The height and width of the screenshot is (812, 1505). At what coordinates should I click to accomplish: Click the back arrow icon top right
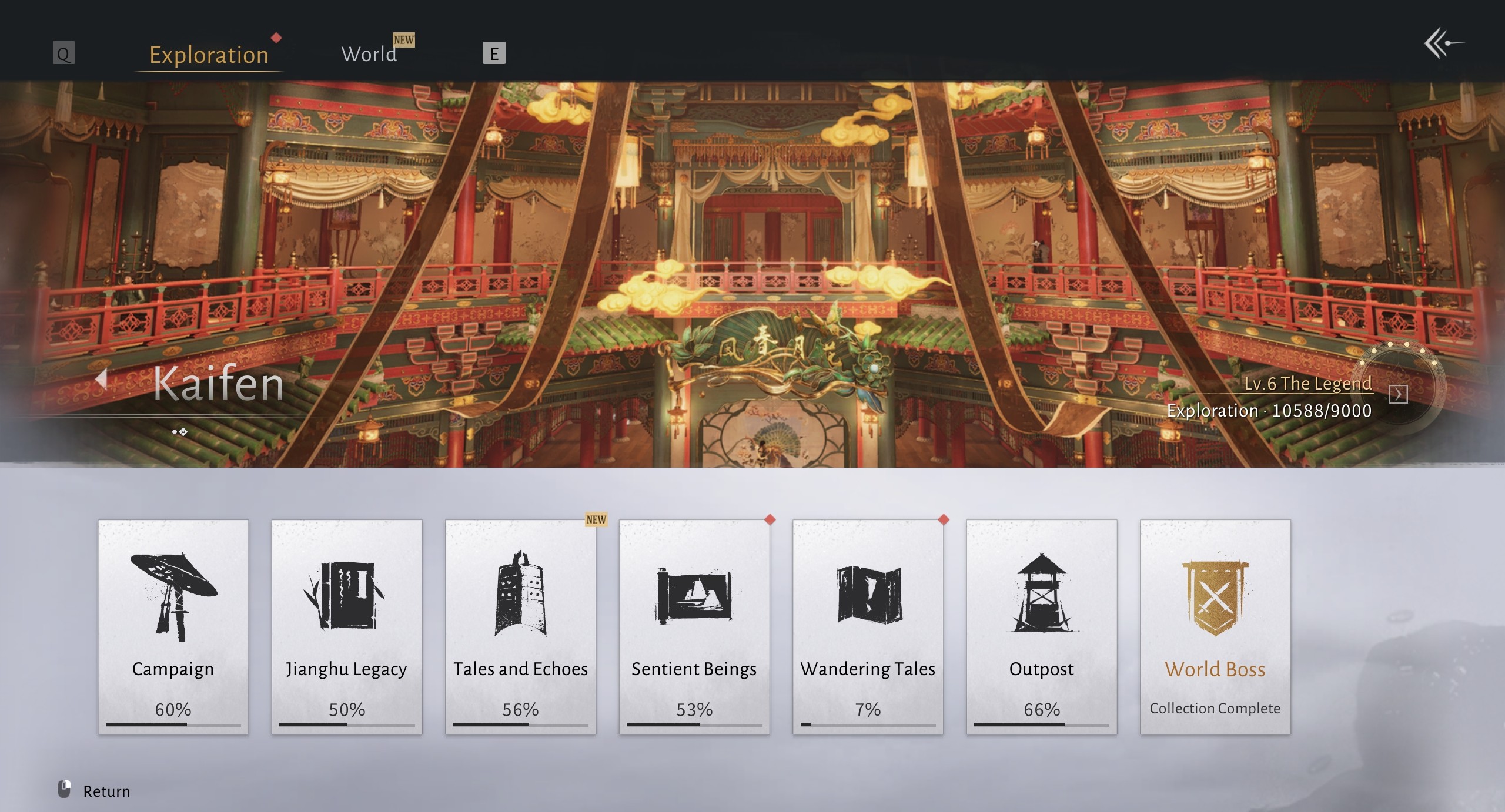(1442, 43)
